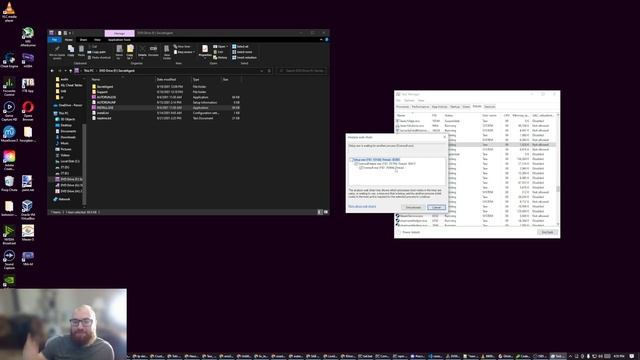Click End task in Task Manager
640x360 pixels.
point(547,232)
